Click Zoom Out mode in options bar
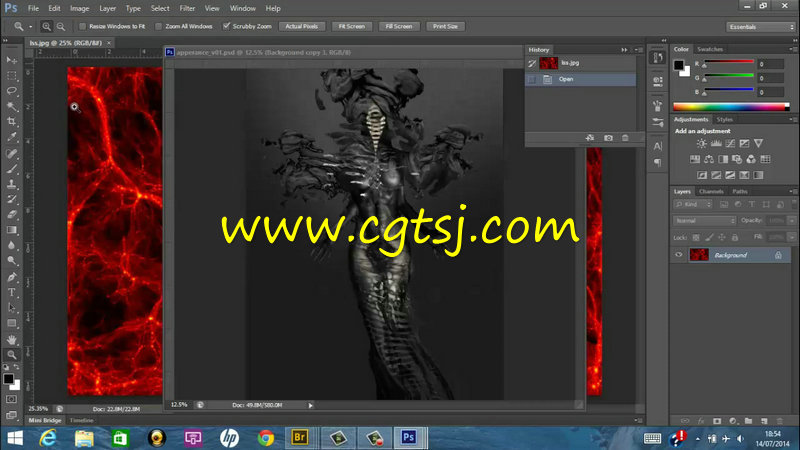The height and width of the screenshot is (450, 800). pos(61,27)
